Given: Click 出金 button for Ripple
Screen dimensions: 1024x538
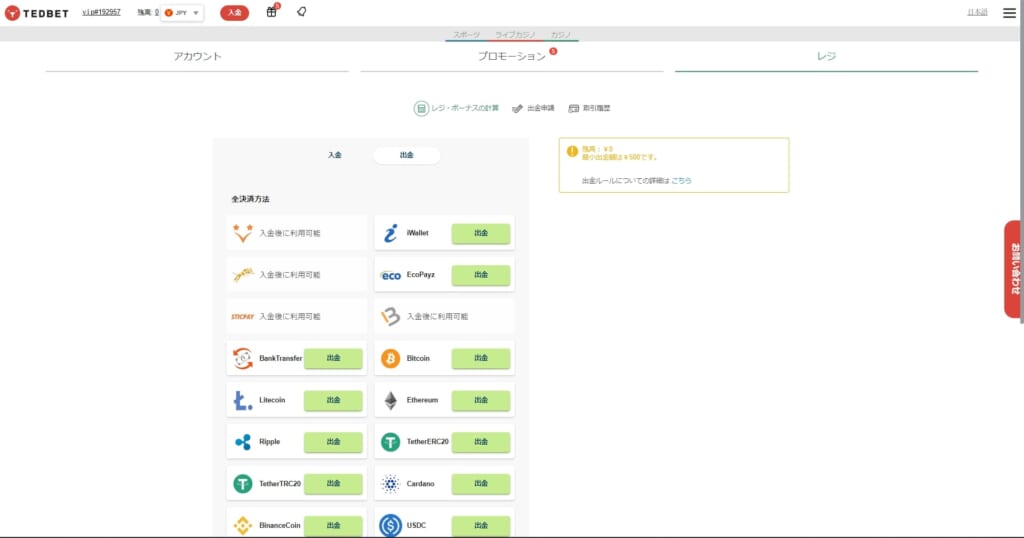Looking at the screenshot, I should [x=333, y=442].
